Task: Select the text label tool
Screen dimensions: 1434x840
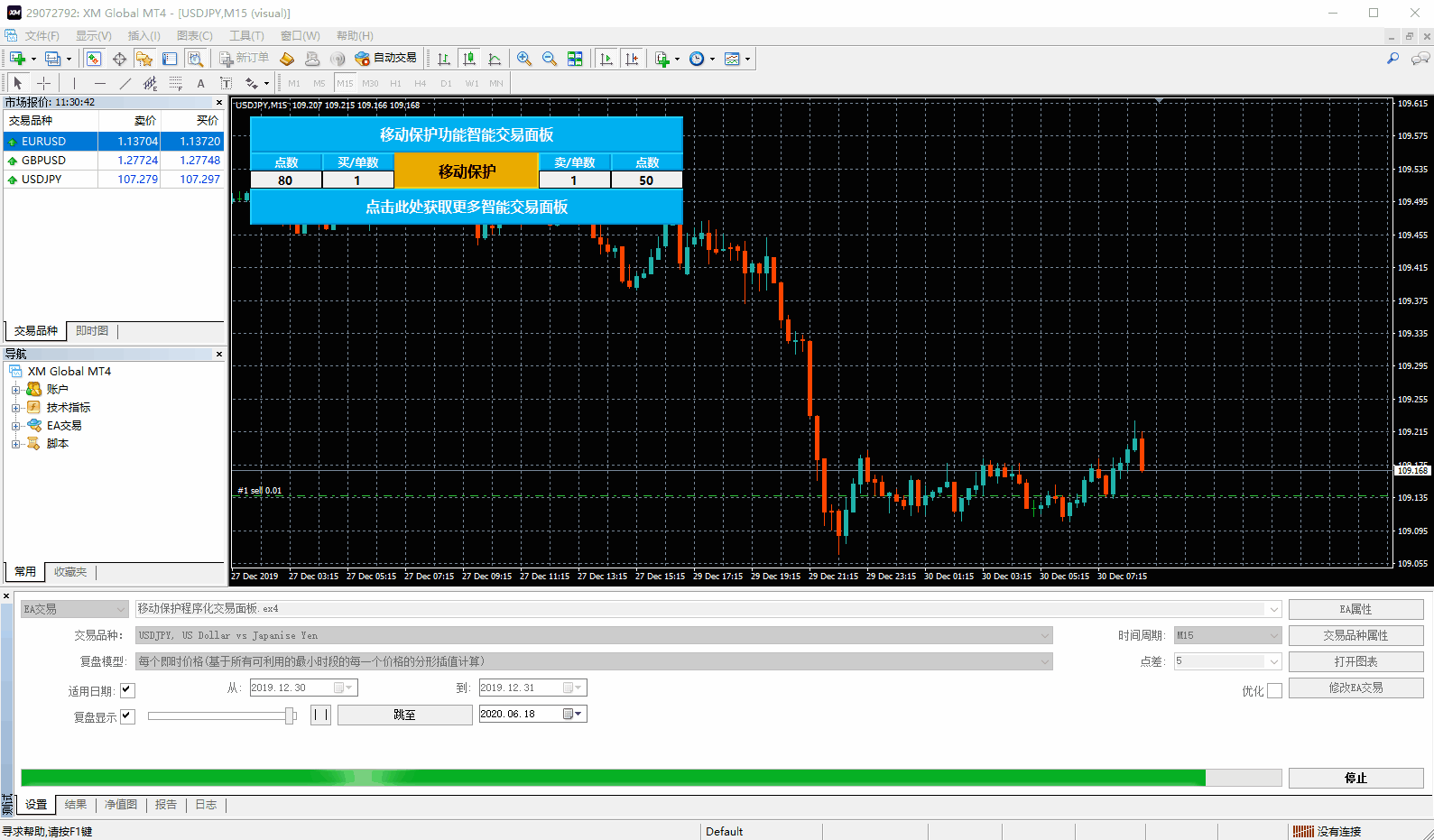Action: (x=200, y=83)
